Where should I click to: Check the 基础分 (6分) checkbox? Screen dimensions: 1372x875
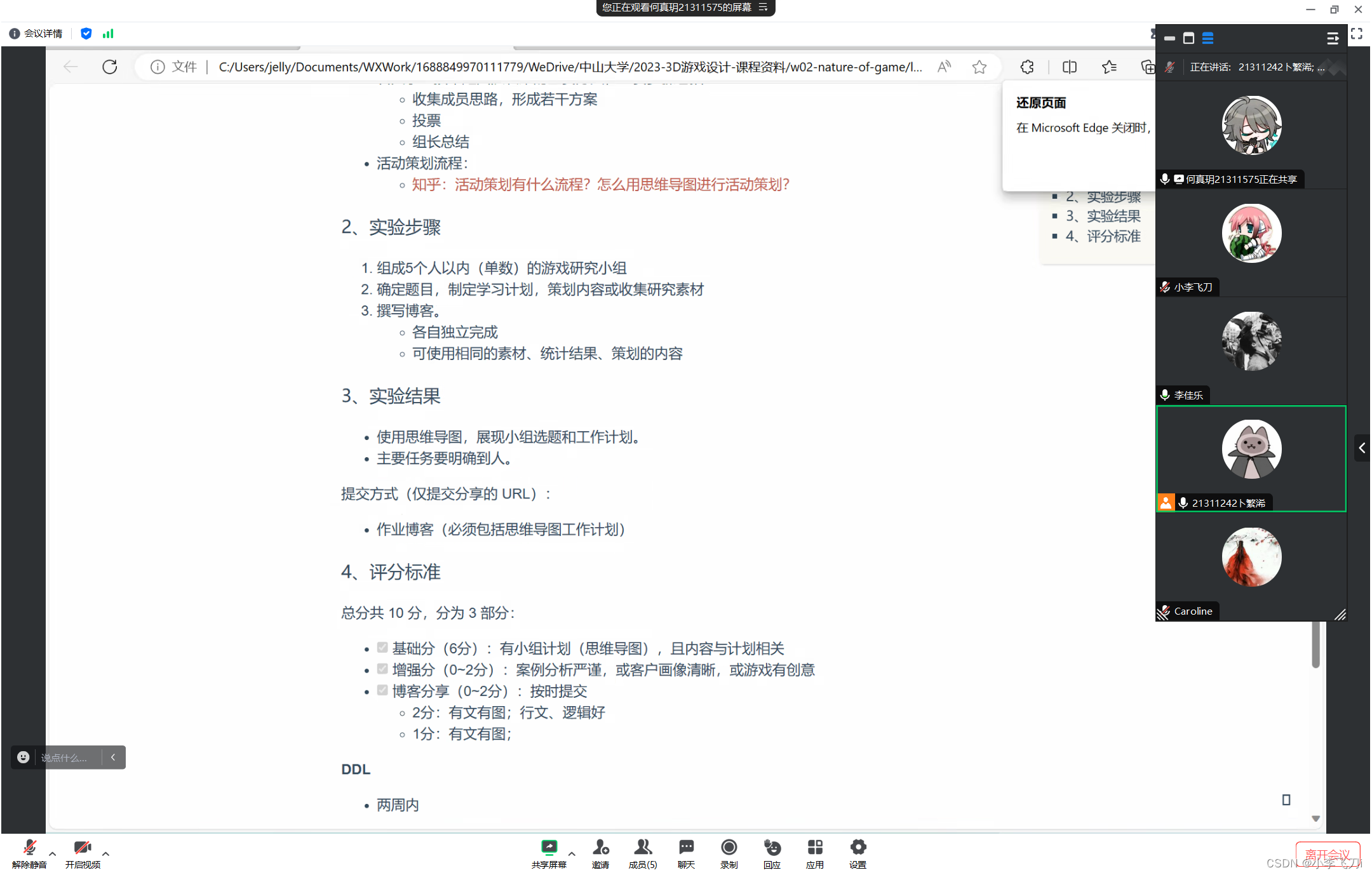[382, 648]
